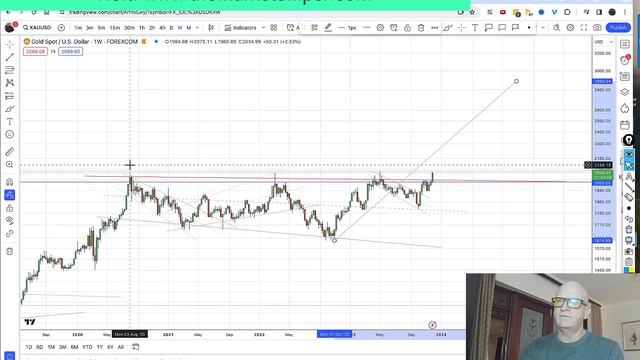Lock the selected drawing
Viewport: 640px width, 360px height.
pos(407,28)
